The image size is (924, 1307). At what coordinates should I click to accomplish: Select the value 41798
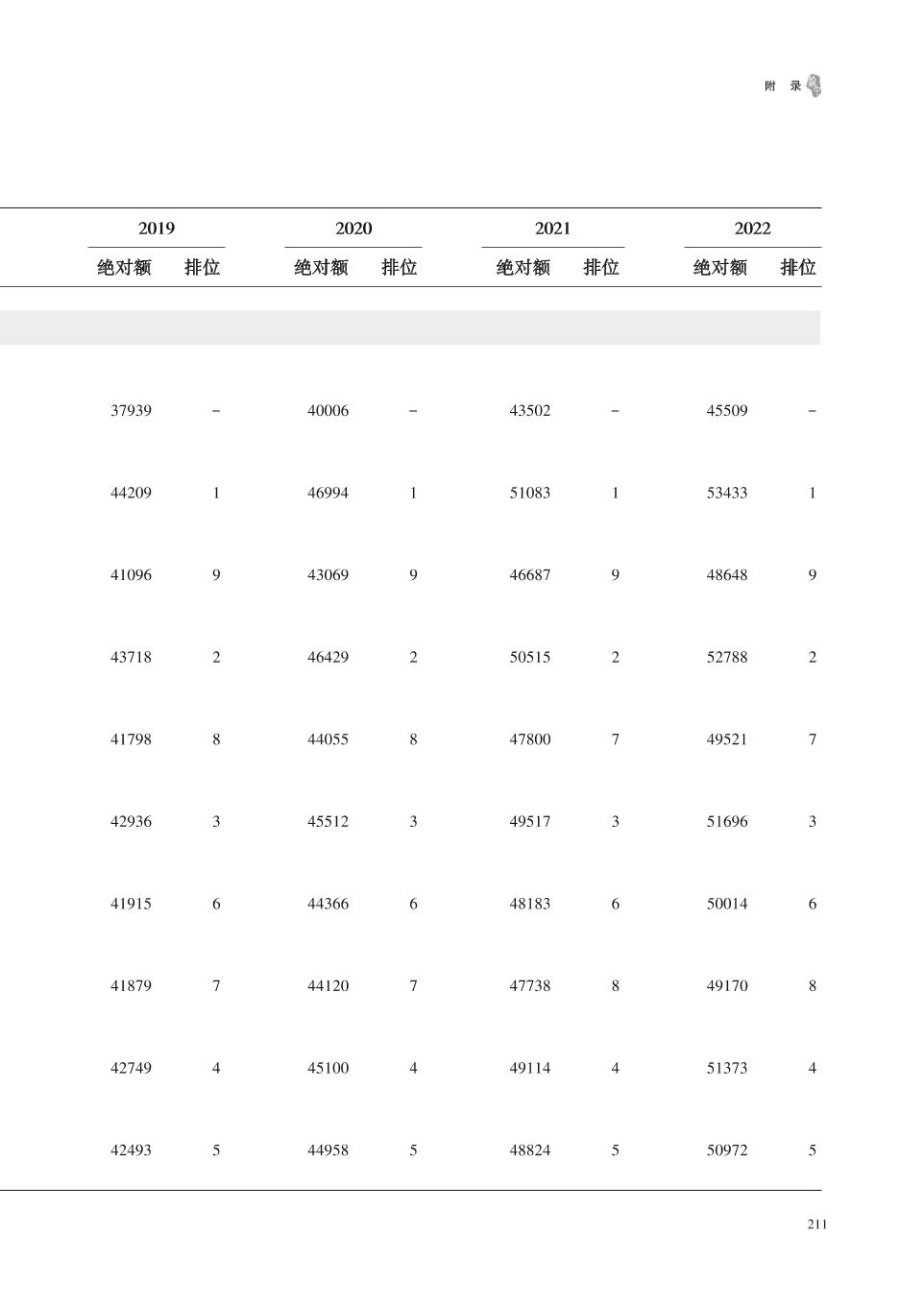131,739
